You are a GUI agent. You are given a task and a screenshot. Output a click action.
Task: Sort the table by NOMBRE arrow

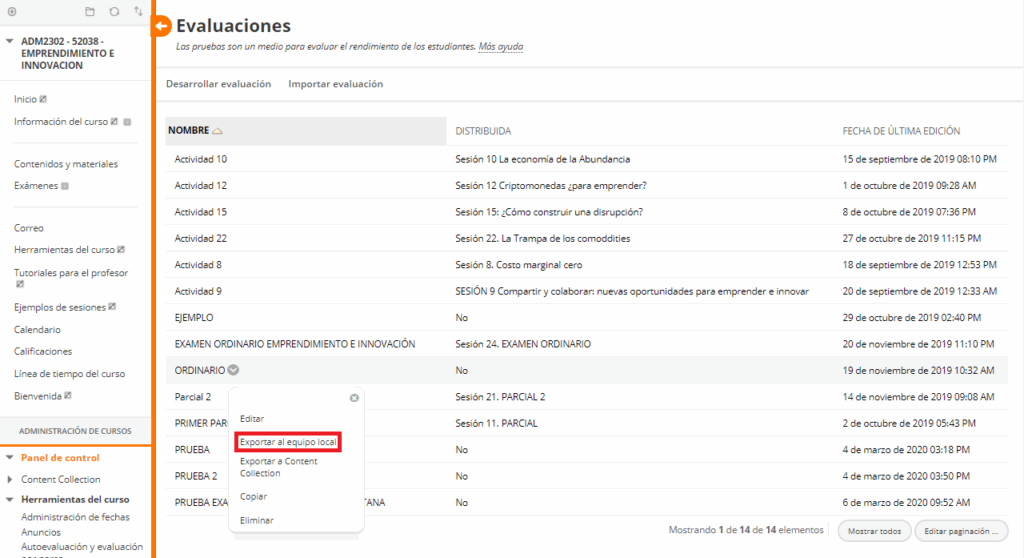click(217, 131)
